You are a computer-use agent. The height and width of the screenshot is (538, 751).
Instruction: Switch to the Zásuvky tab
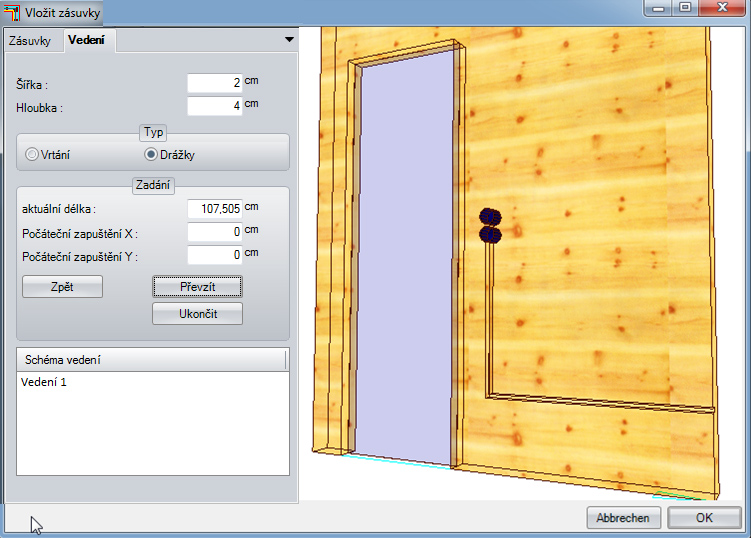(30, 41)
